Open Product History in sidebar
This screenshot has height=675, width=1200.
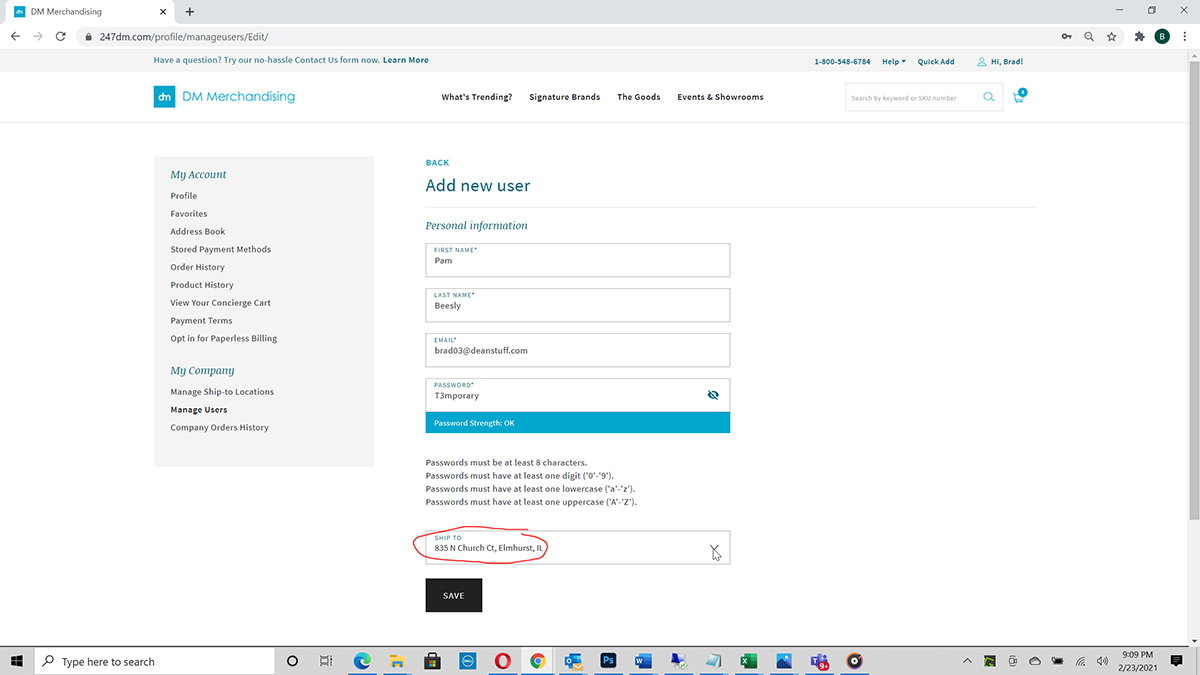click(x=202, y=285)
